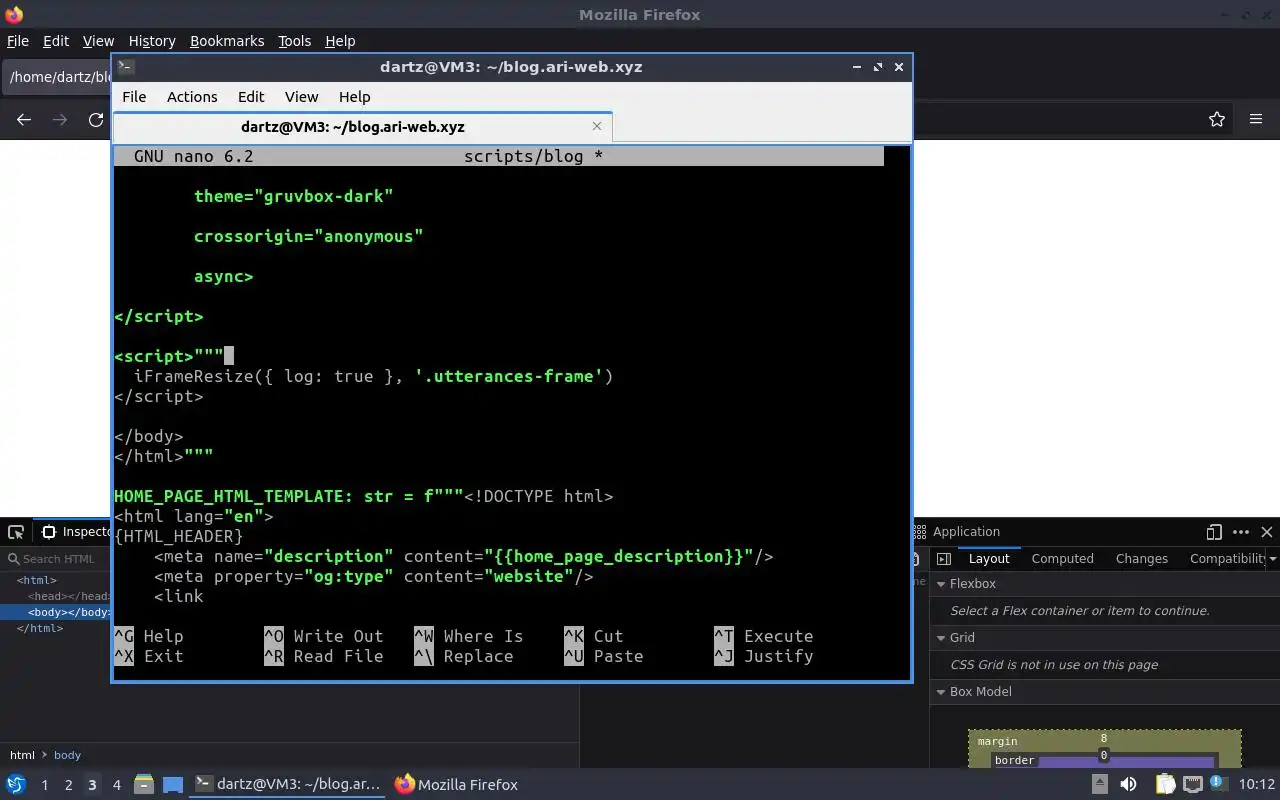
Task: Open Firefox hamburger application menu
Action: (1256, 119)
